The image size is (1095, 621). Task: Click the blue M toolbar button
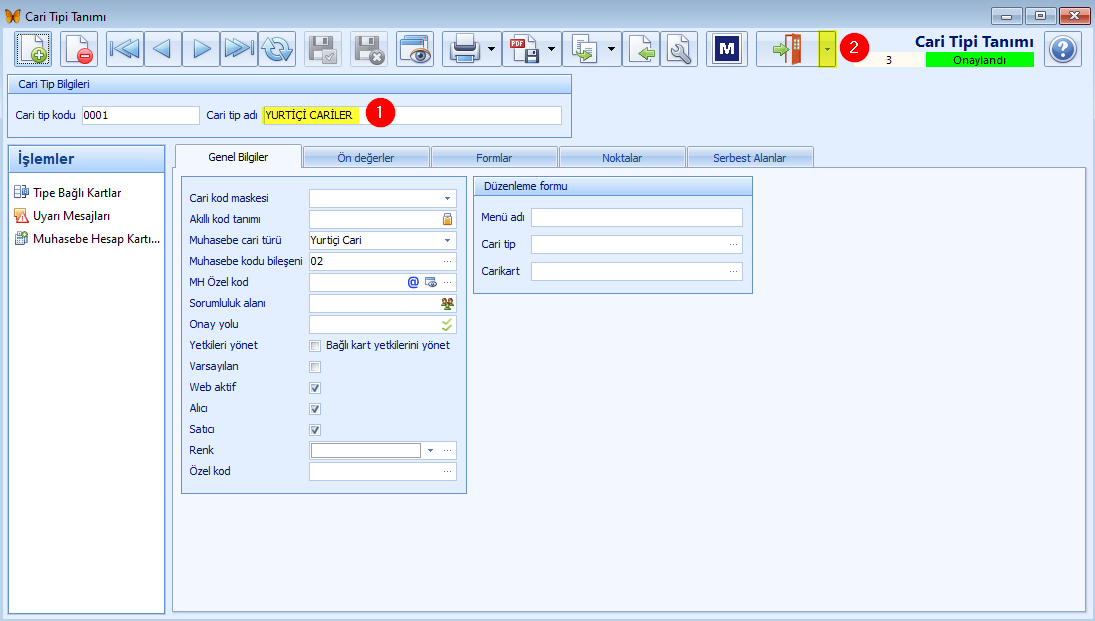click(727, 49)
